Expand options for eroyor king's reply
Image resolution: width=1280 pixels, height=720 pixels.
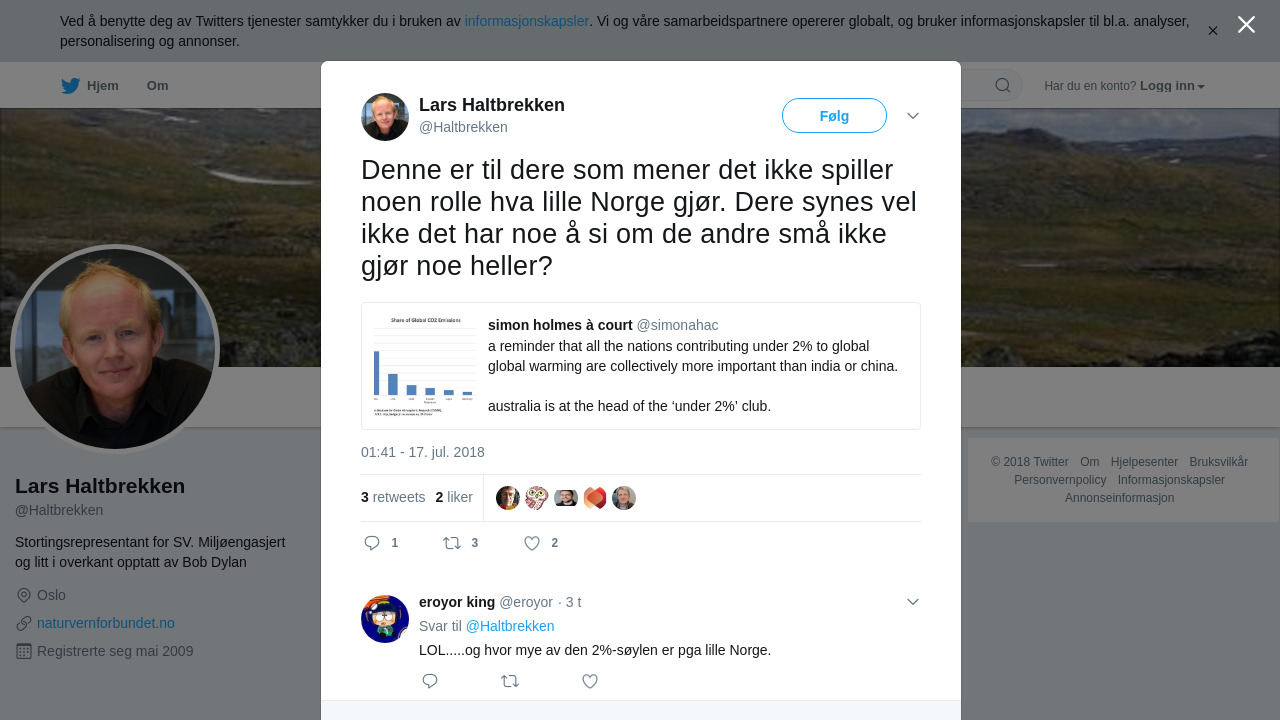click(912, 602)
